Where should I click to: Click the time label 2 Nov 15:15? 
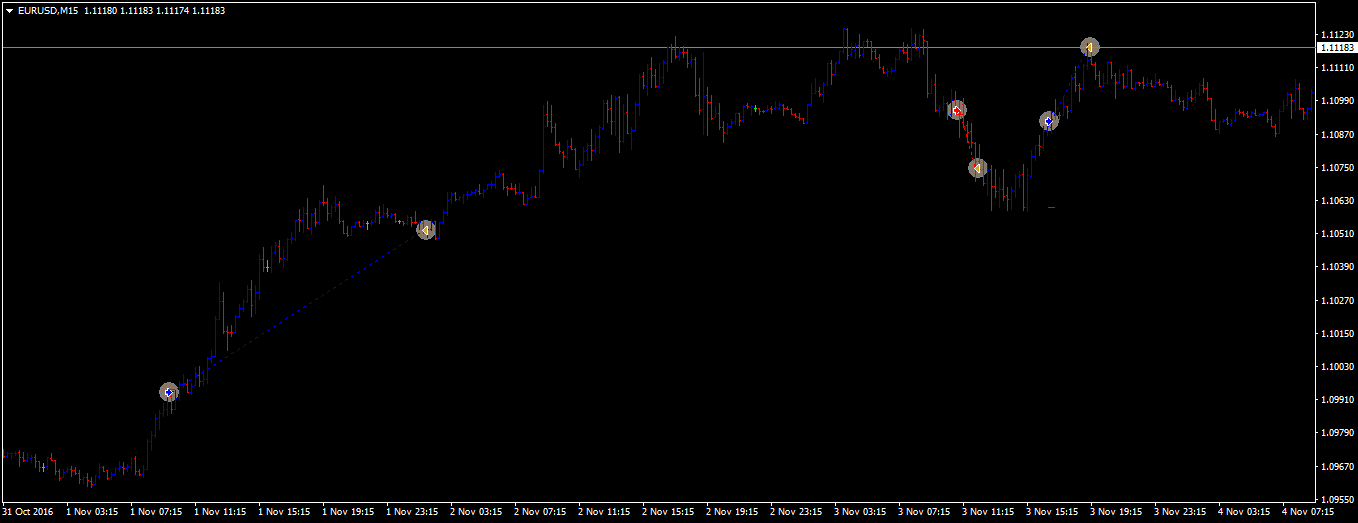coord(668,512)
